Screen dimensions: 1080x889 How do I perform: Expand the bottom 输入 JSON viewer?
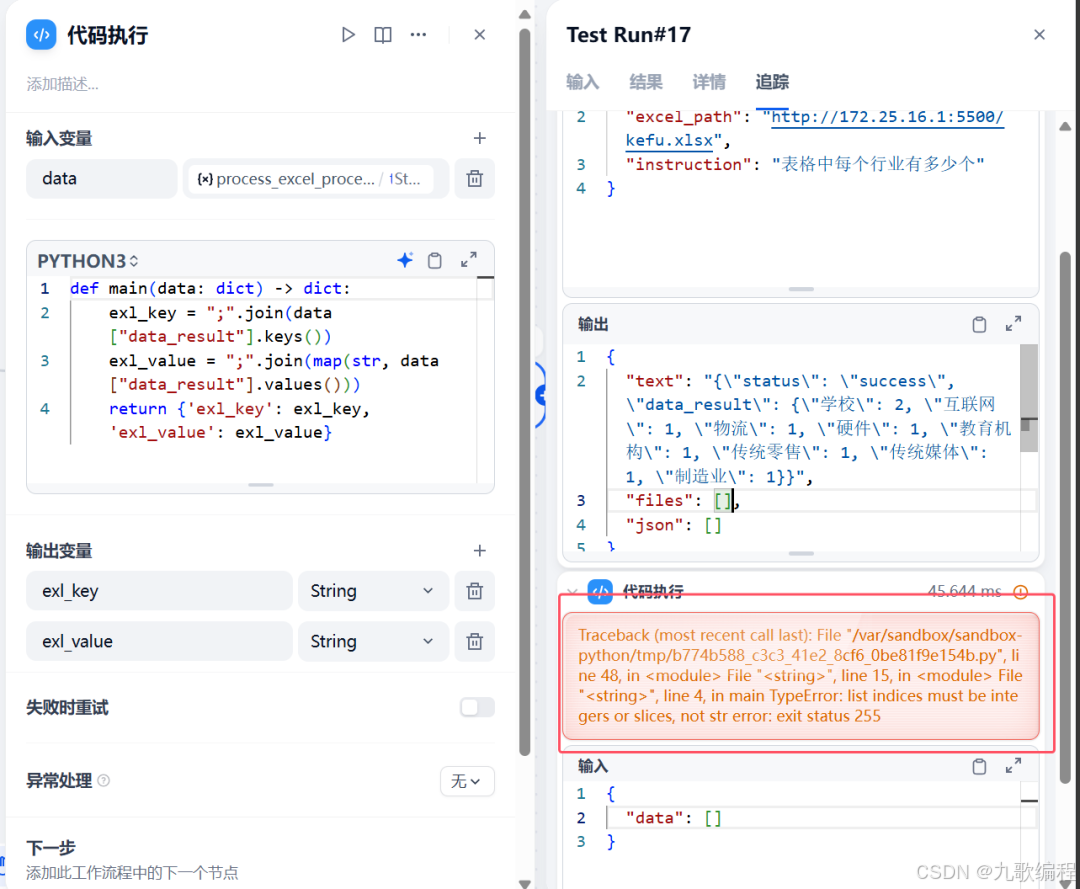coord(1013,766)
